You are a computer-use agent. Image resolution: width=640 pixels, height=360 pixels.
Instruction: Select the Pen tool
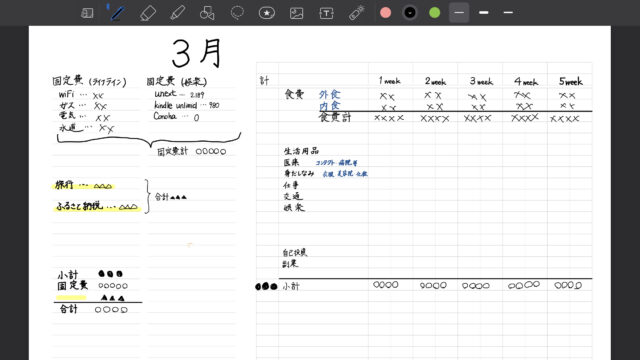point(118,13)
